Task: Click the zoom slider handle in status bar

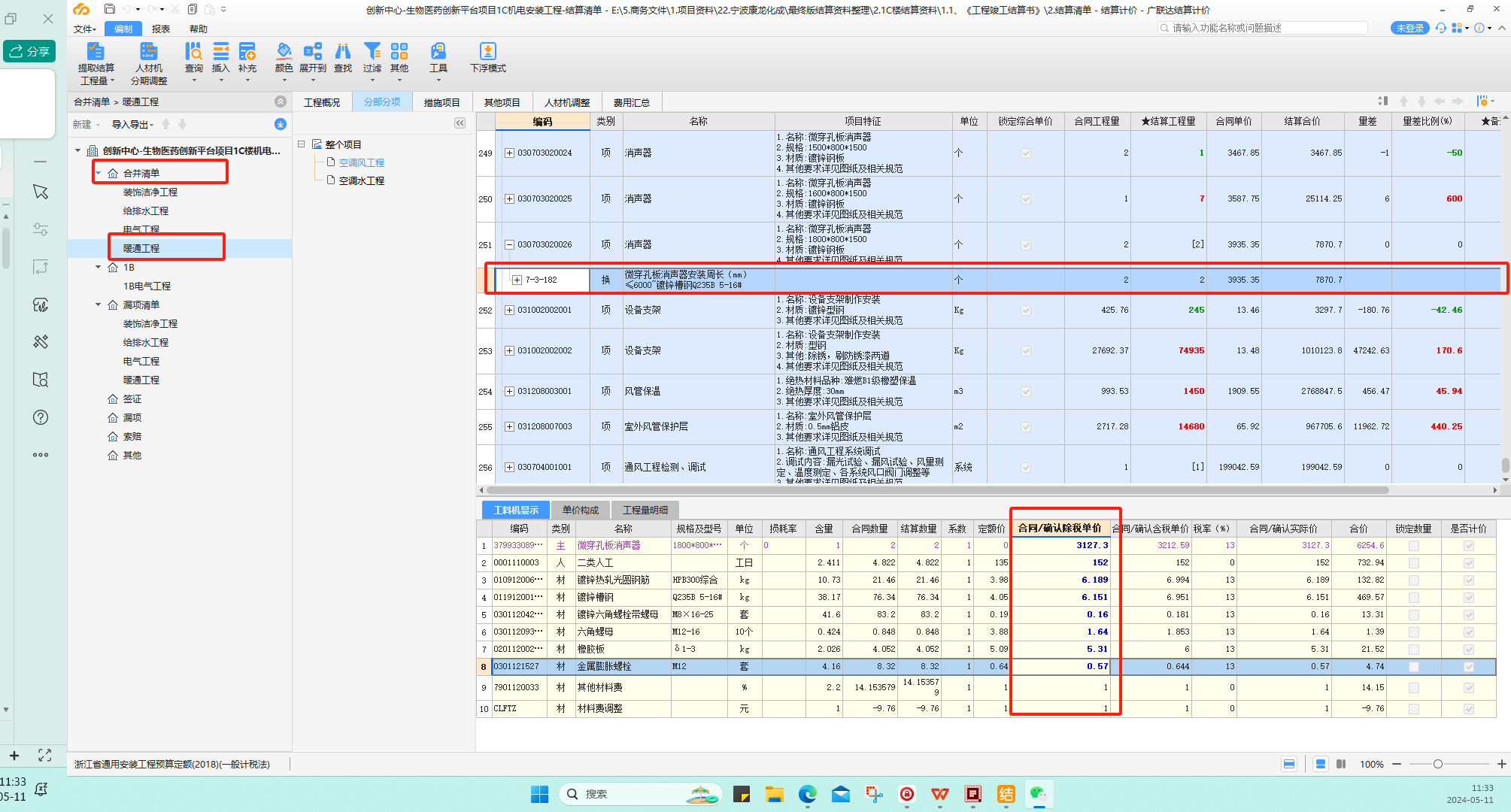Action: click(x=1437, y=764)
